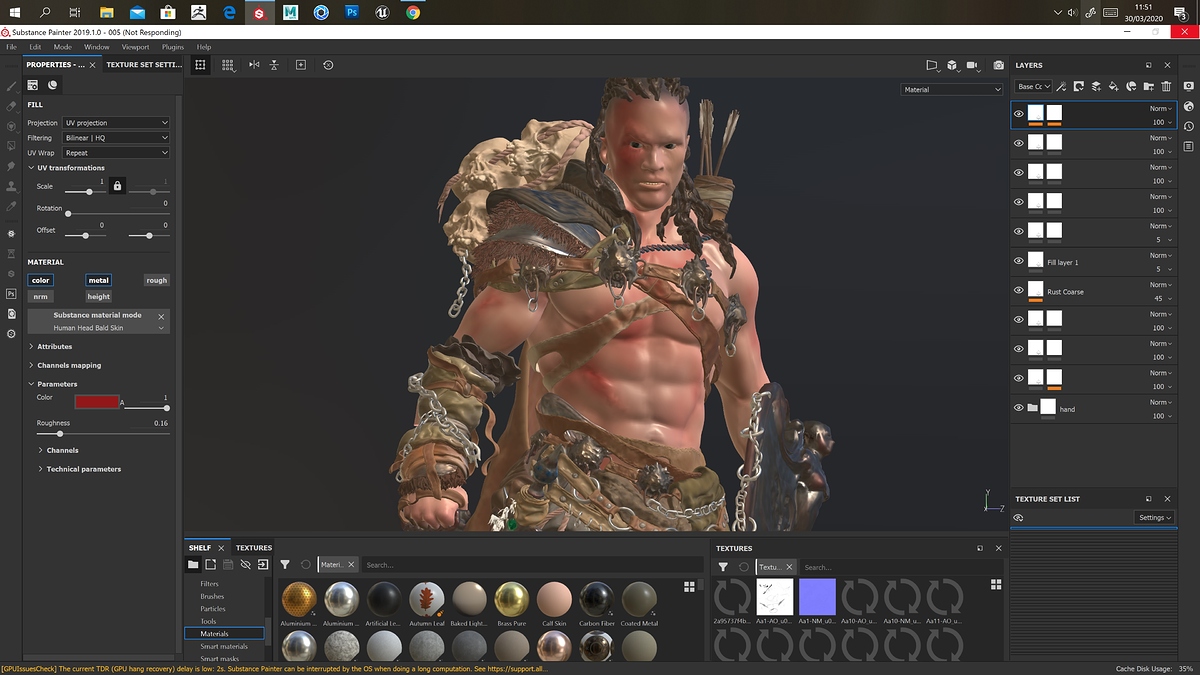Toggle visibility of the Rust Coarse layer
The height and width of the screenshot is (675, 1200).
pos(1019,290)
